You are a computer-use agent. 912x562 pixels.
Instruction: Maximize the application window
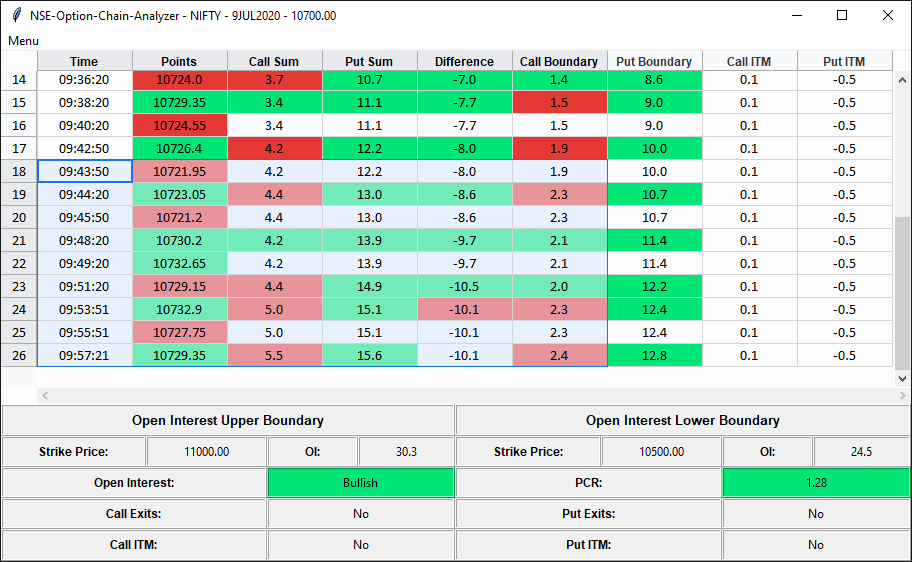point(842,15)
